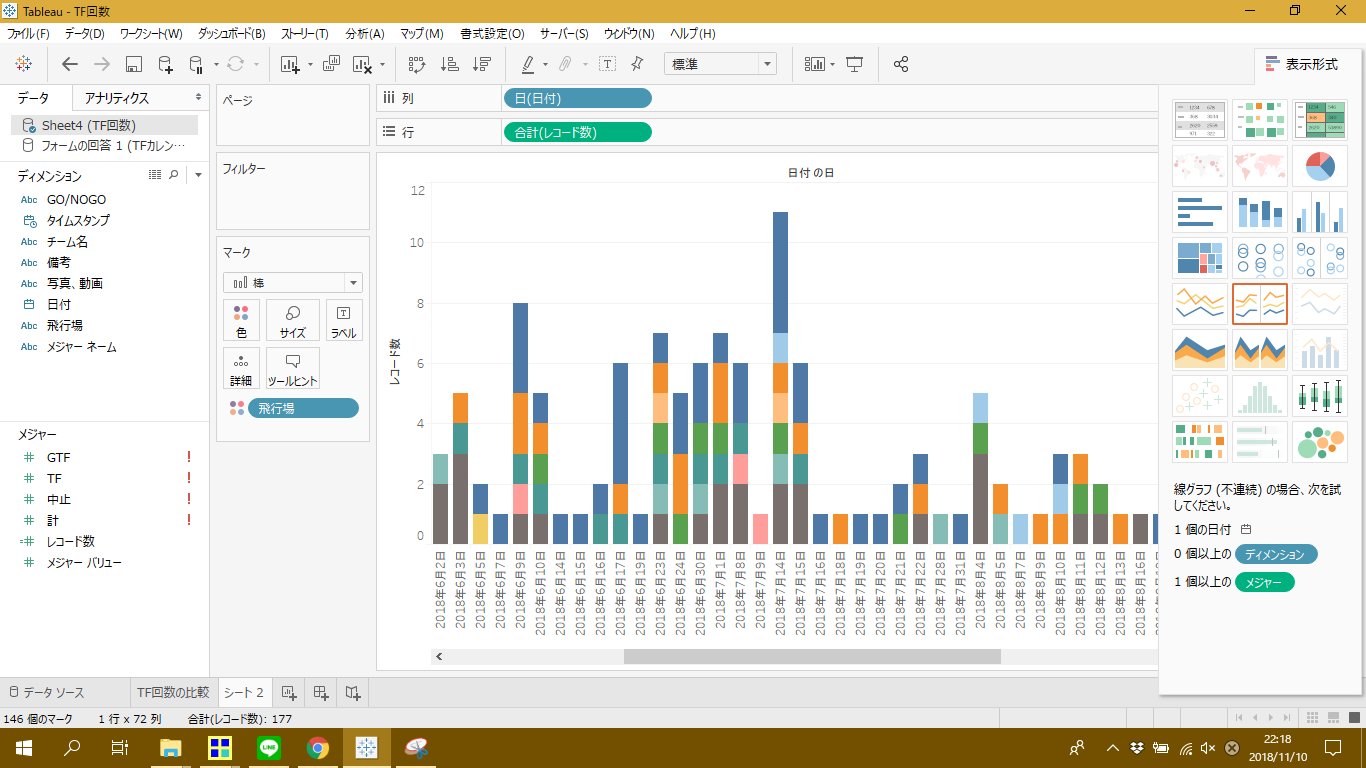Open Label card in Marks
The height and width of the screenshot is (768, 1366).
click(344, 320)
